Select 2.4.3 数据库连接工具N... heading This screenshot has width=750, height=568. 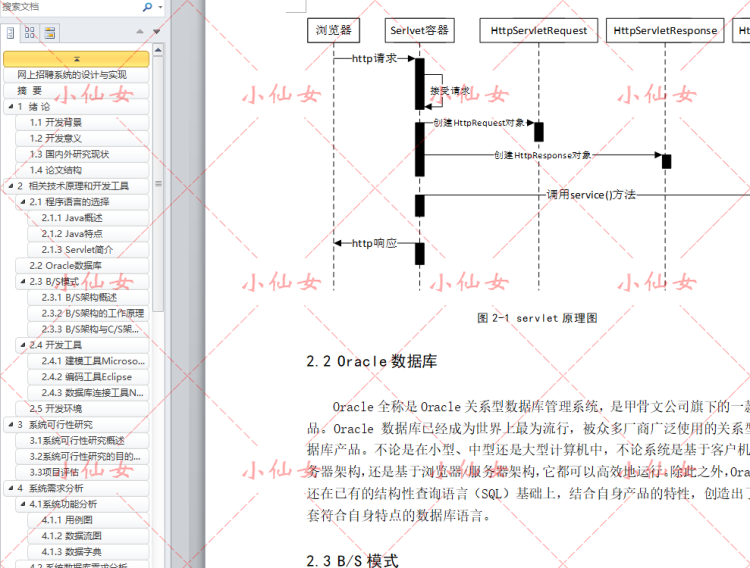click(x=88, y=392)
